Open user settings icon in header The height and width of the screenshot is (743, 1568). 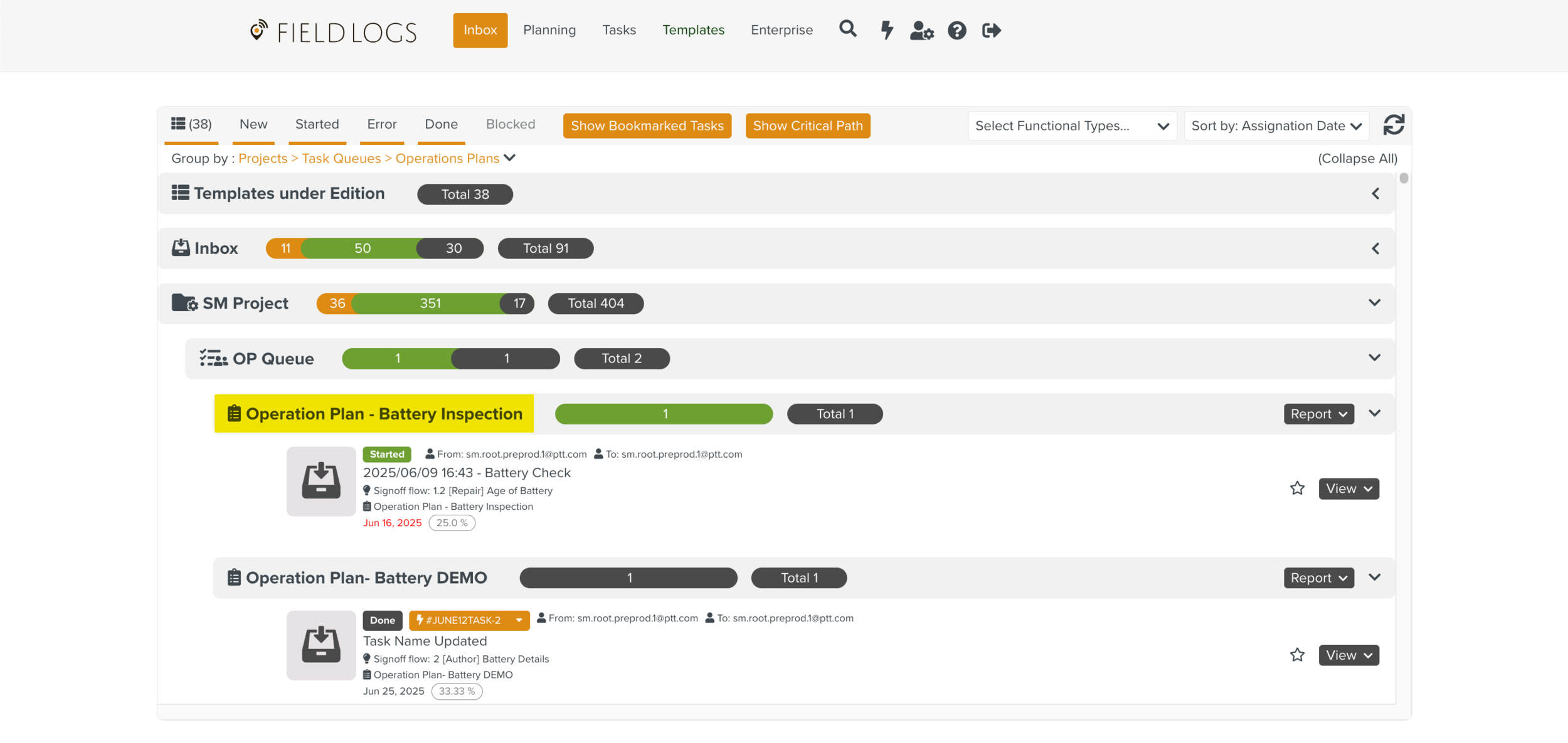[921, 30]
